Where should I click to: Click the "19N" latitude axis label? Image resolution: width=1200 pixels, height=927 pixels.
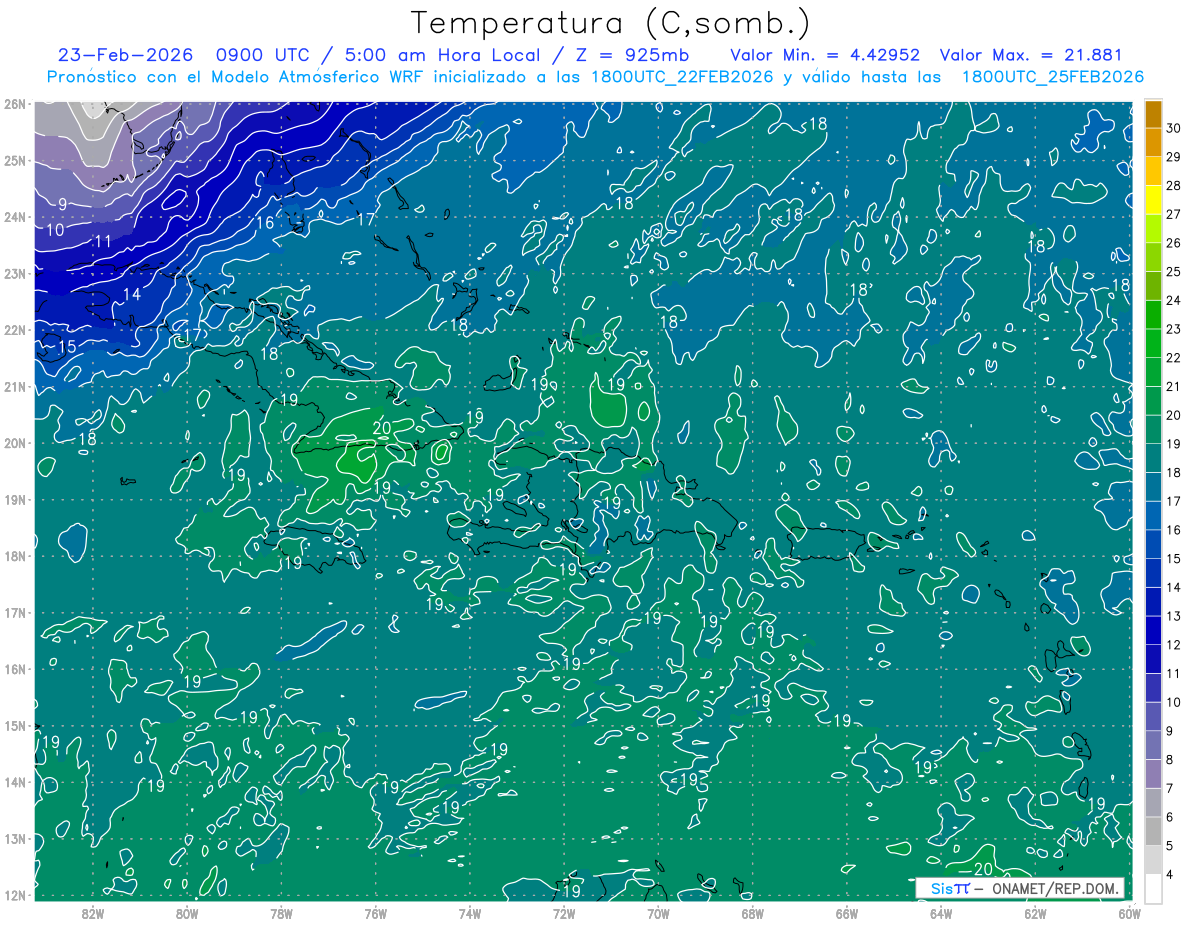pyautogui.click(x=14, y=499)
